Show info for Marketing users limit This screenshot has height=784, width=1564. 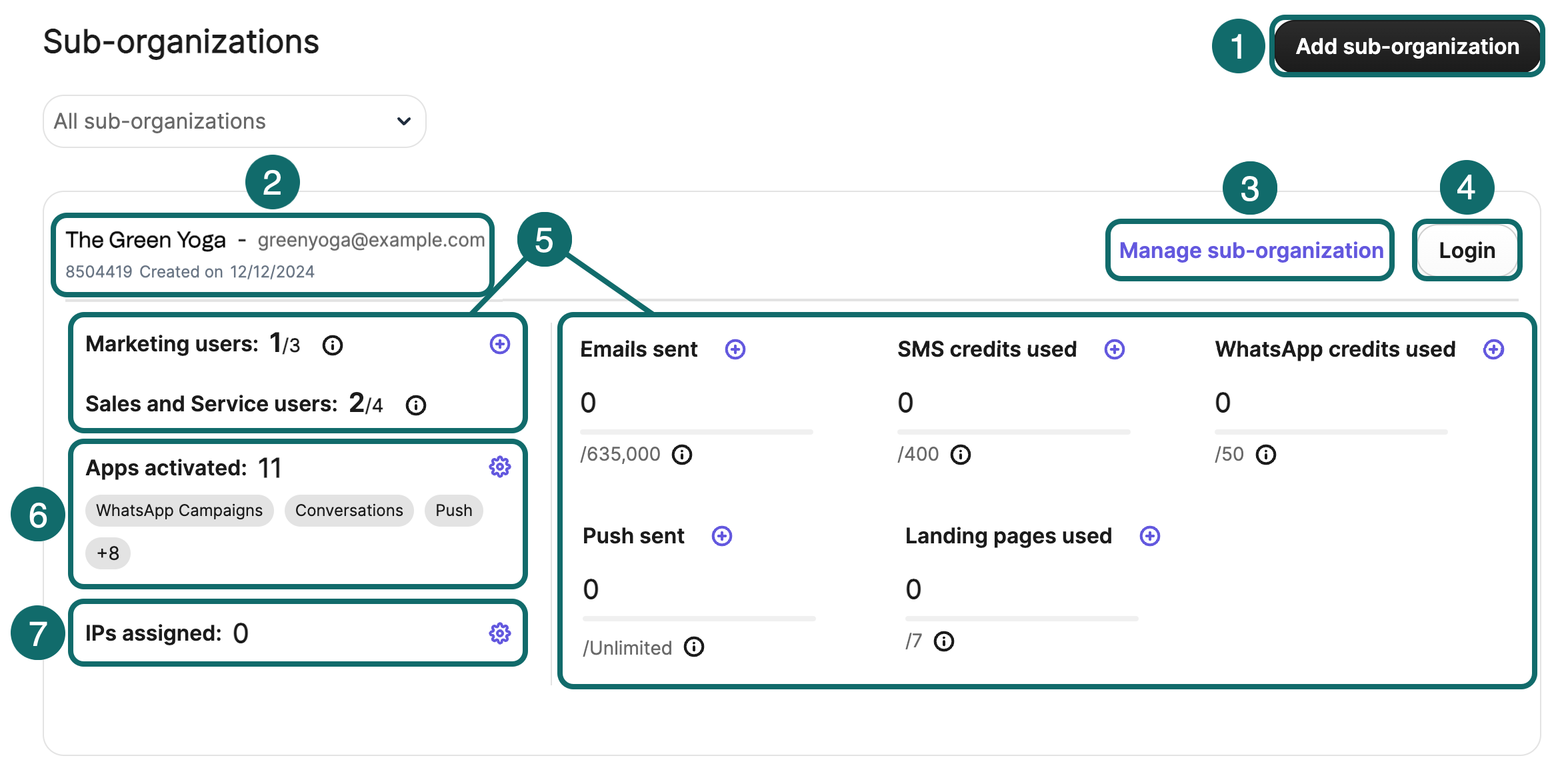click(333, 345)
